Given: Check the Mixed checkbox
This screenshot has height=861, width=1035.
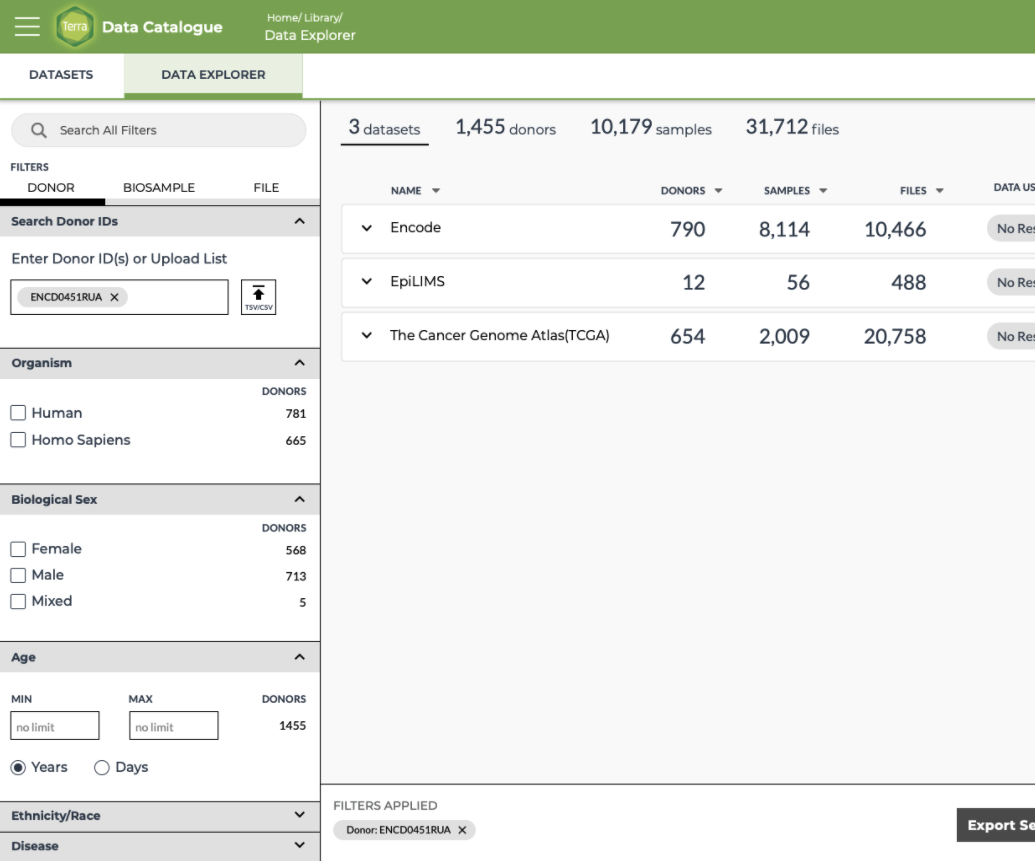Looking at the screenshot, I should (x=18, y=602).
